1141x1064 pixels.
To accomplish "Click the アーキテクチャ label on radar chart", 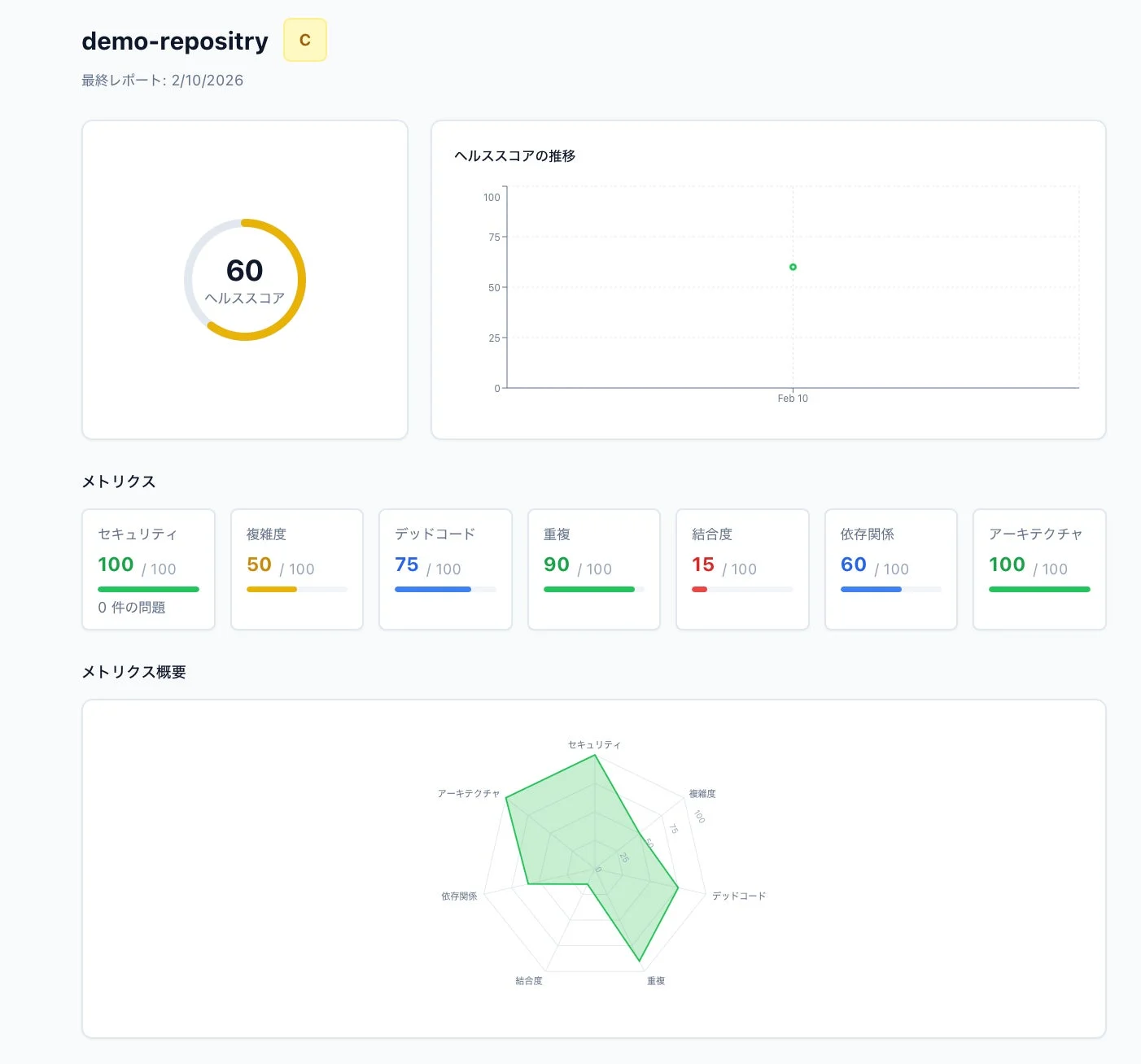I will tap(468, 793).
